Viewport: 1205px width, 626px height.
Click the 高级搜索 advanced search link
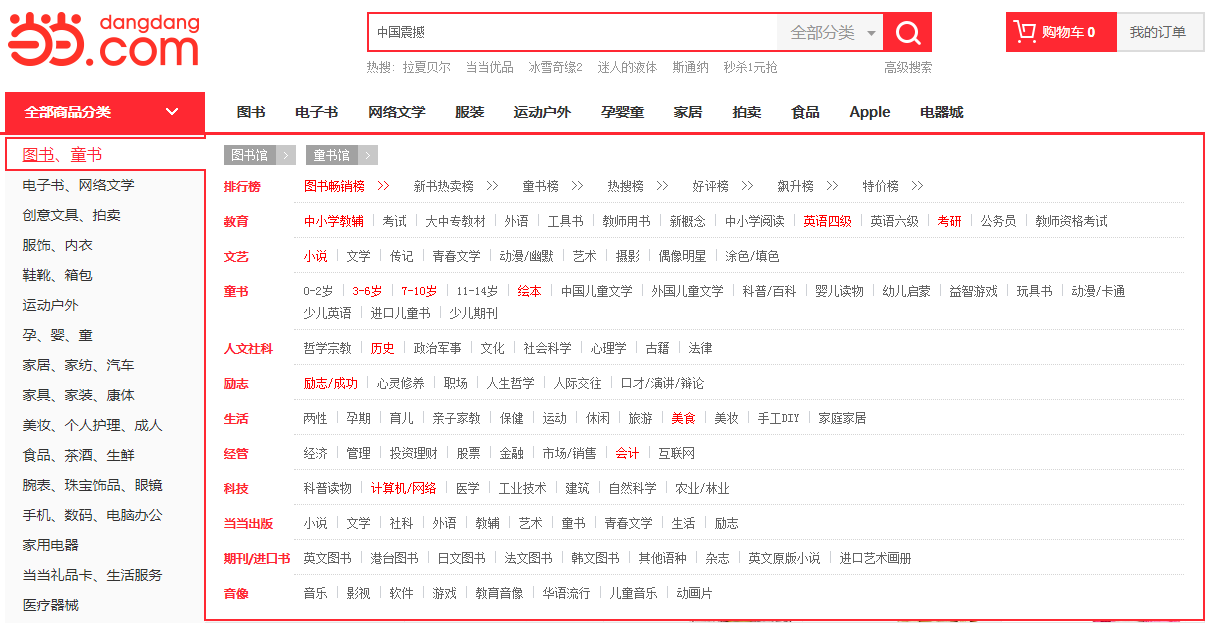[x=907, y=67]
